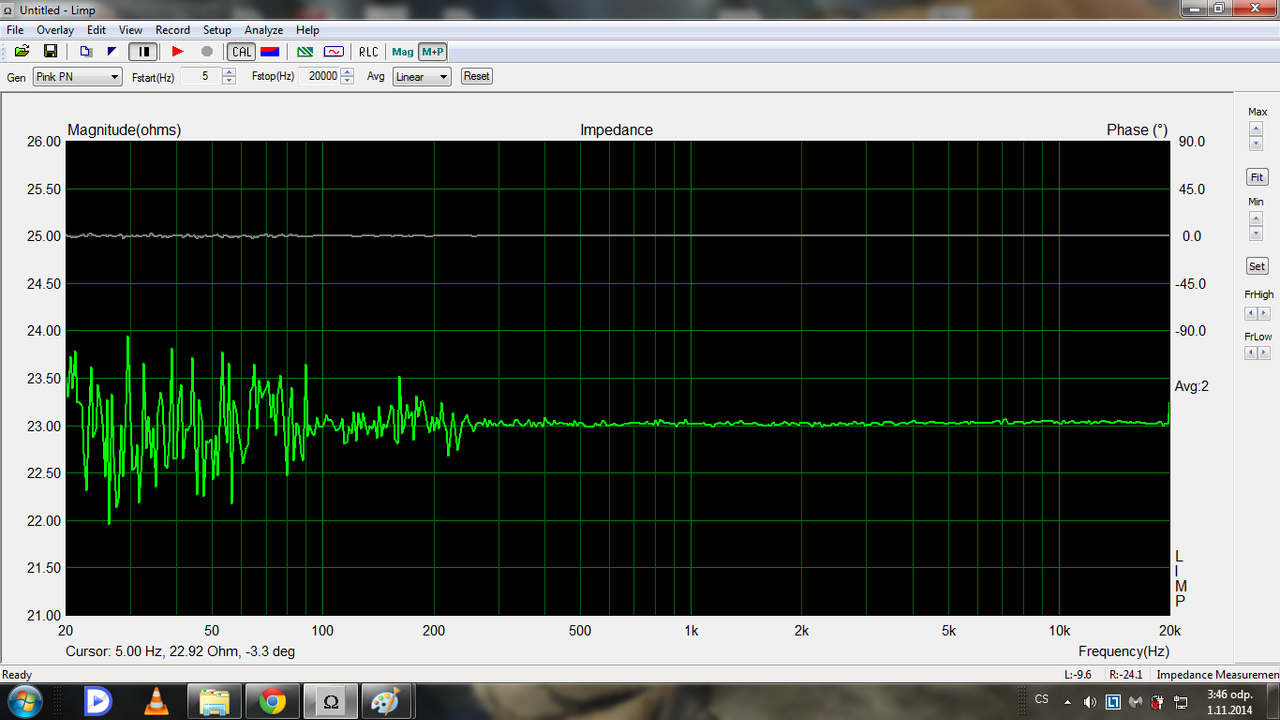Click the RLC estimation toolbar button
Image resolution: width=1280 pixels, height=720 pixels.
click(x=369, y=51)
